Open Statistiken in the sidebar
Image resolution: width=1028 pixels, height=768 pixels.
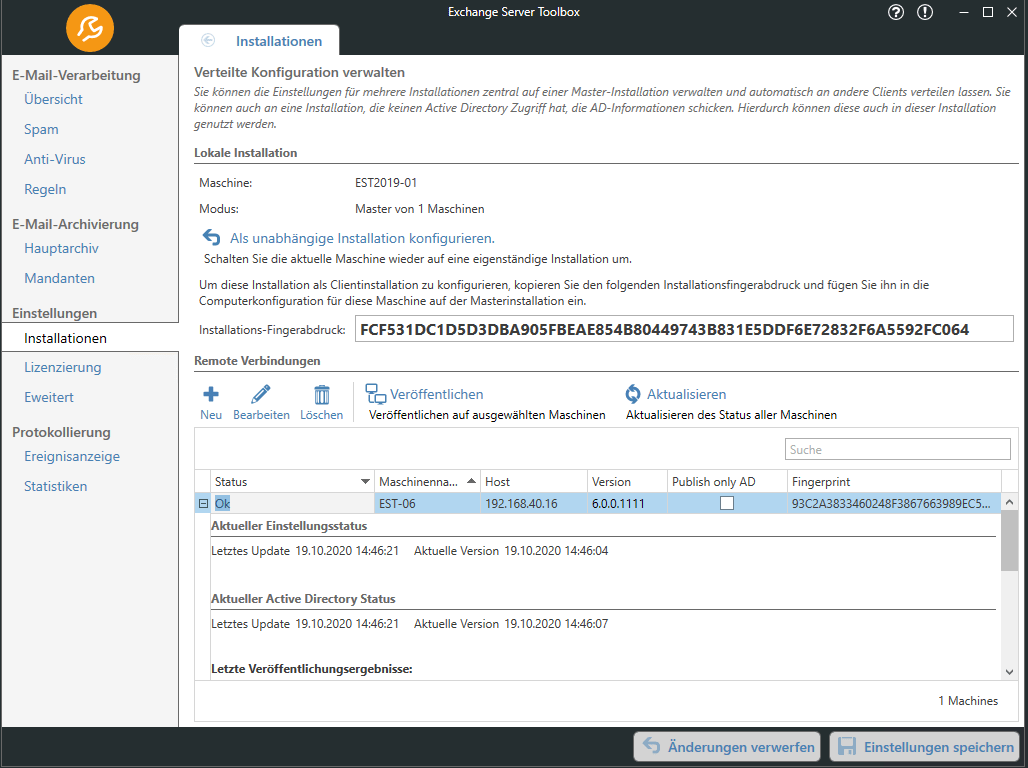56,487
